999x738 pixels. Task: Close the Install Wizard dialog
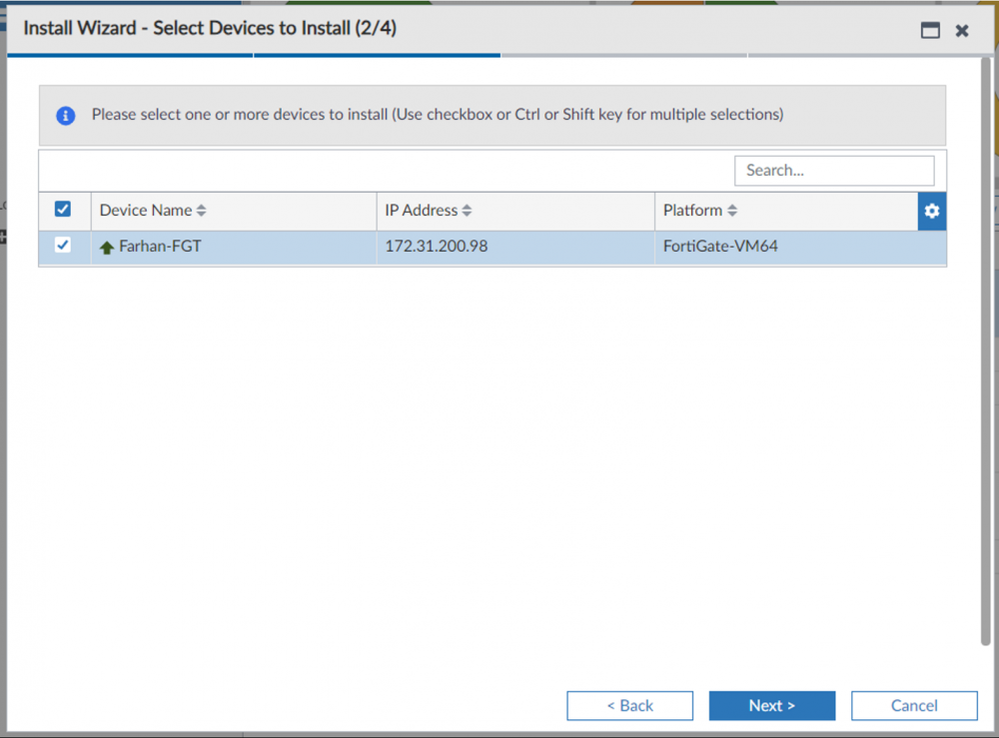pos(962,30)
